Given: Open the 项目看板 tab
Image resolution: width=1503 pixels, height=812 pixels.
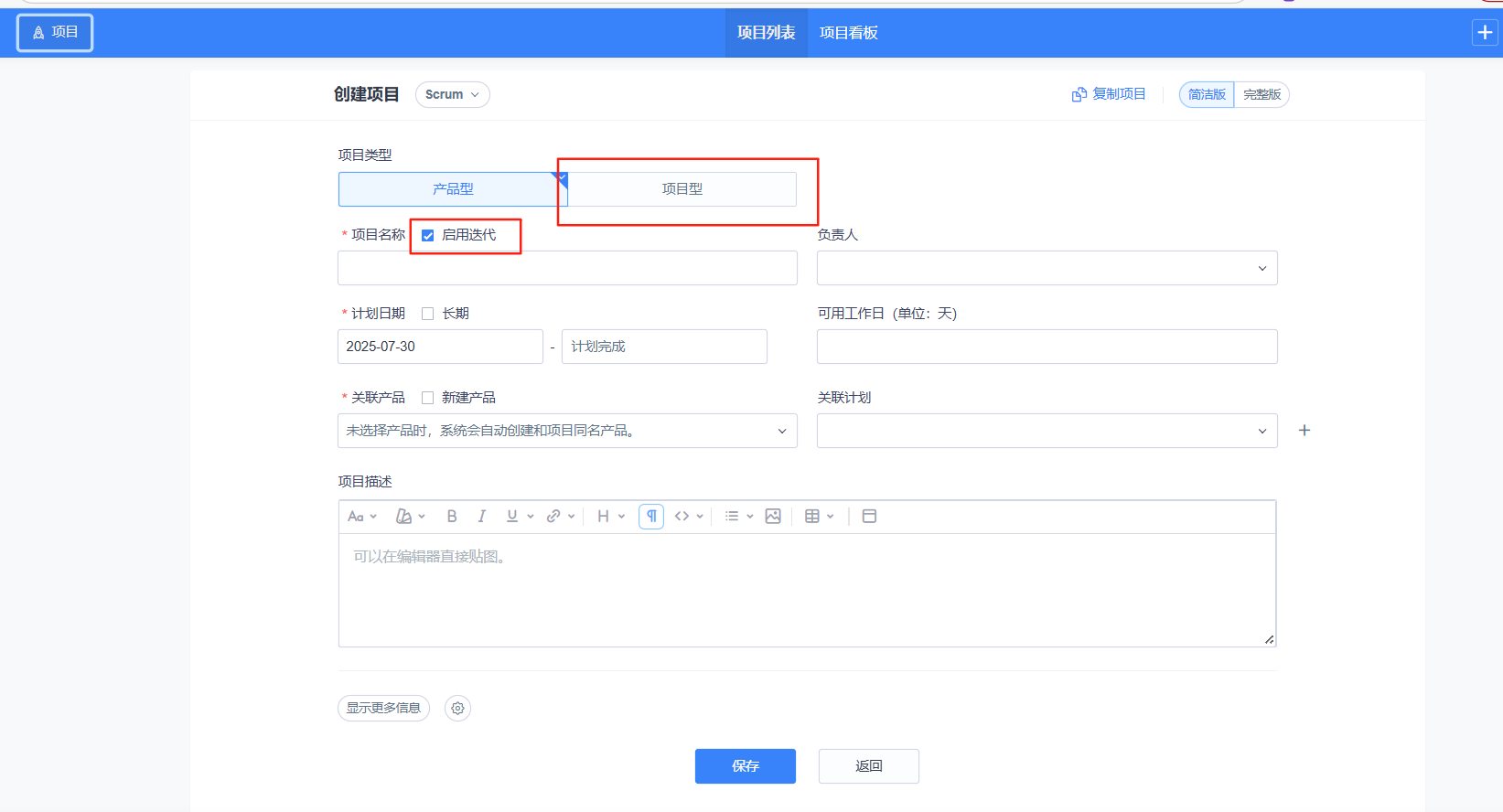Looking at the screenshot, I should click(849, 33).
